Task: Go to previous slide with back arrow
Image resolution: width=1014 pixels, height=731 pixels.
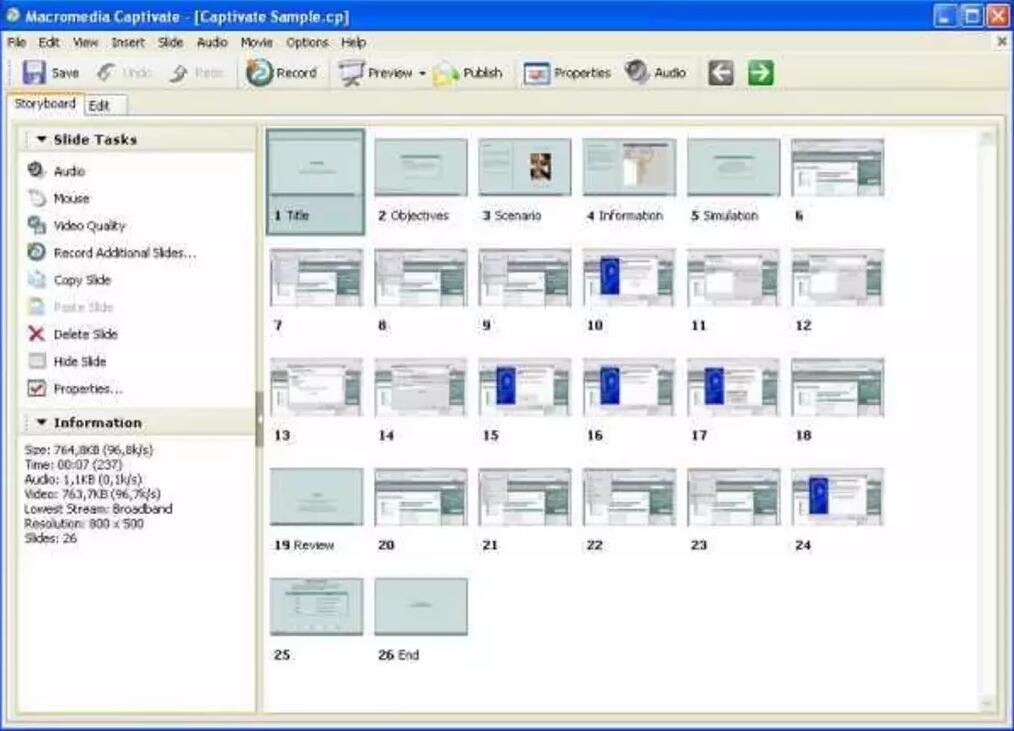Action: coord(720,72)
